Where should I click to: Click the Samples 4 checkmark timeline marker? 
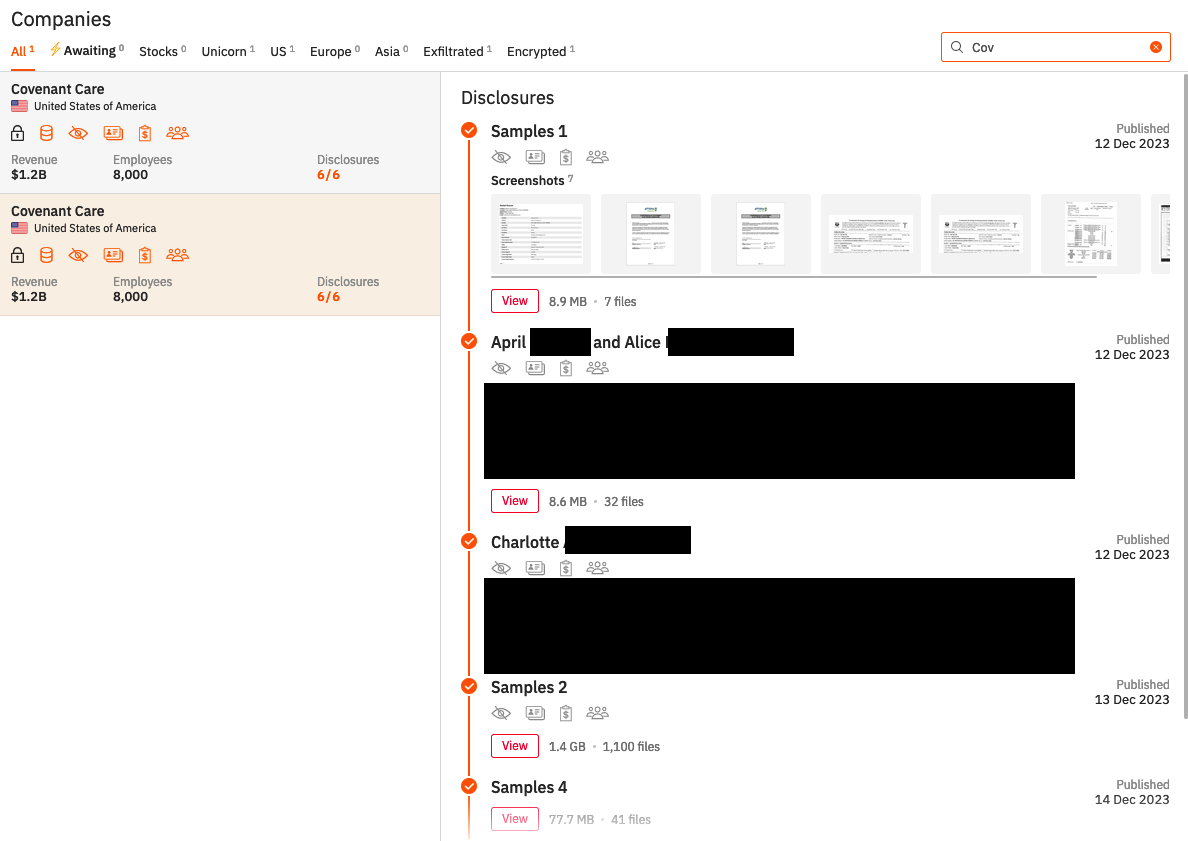point(469,786)
